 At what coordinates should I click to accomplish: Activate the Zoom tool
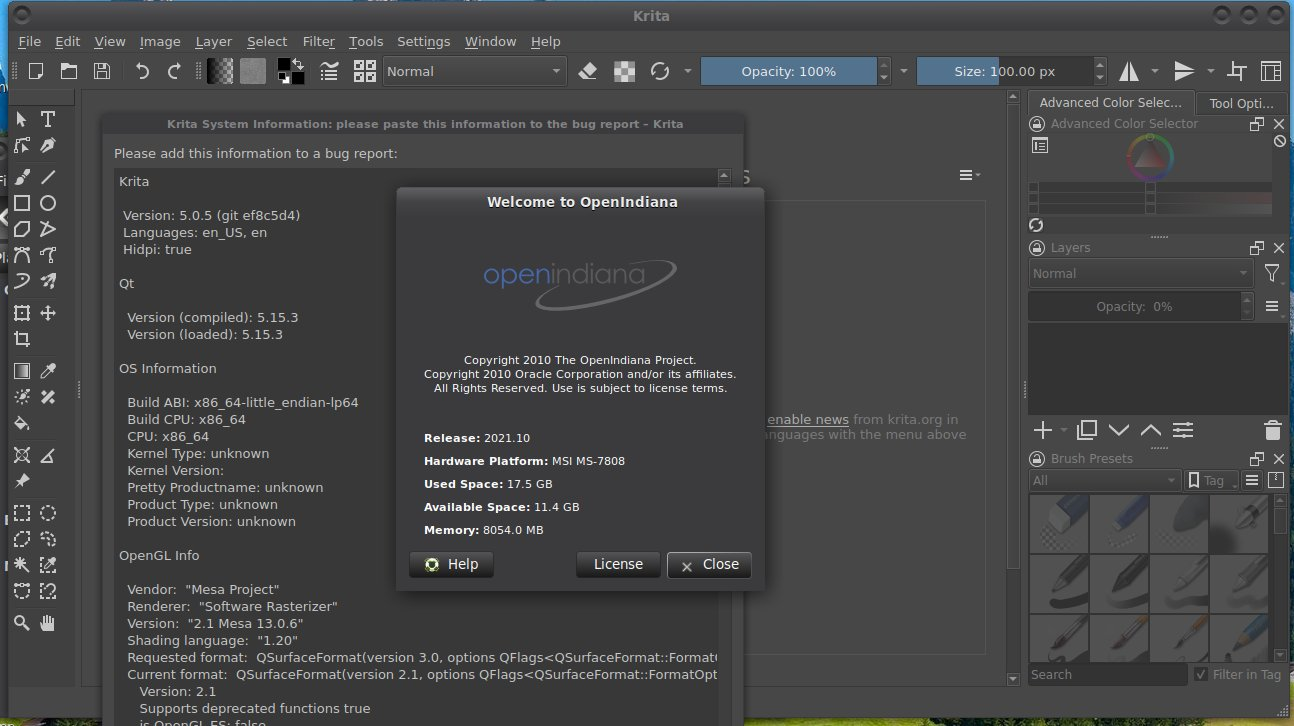coord(21,623)
